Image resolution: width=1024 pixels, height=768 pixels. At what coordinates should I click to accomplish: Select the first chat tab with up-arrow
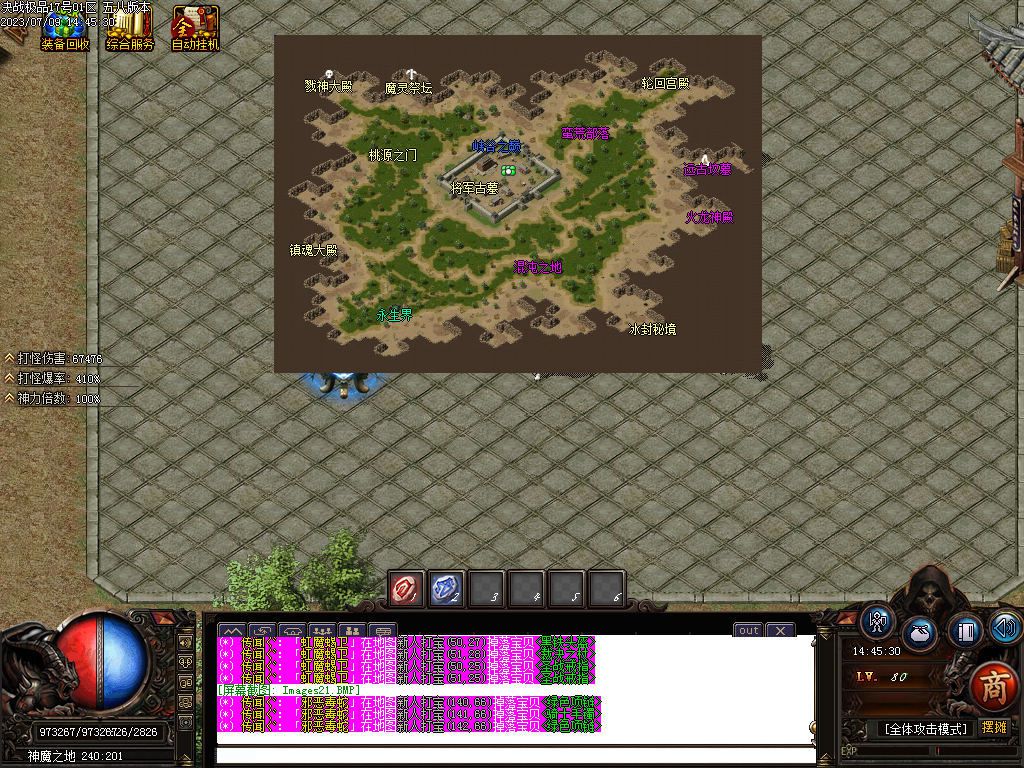[232, 630]
